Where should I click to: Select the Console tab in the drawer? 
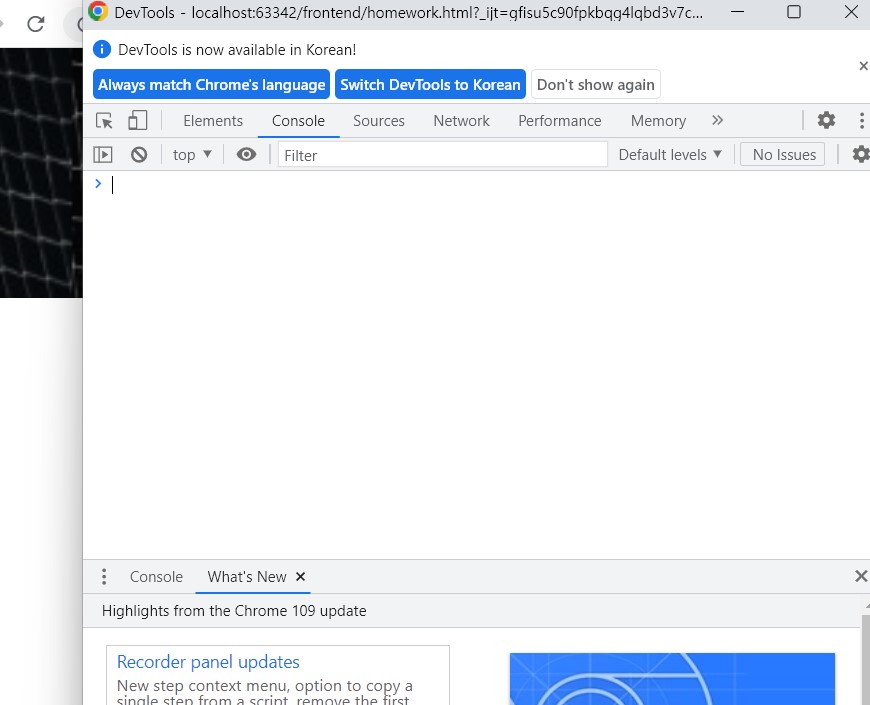click(x=156, y=577)
